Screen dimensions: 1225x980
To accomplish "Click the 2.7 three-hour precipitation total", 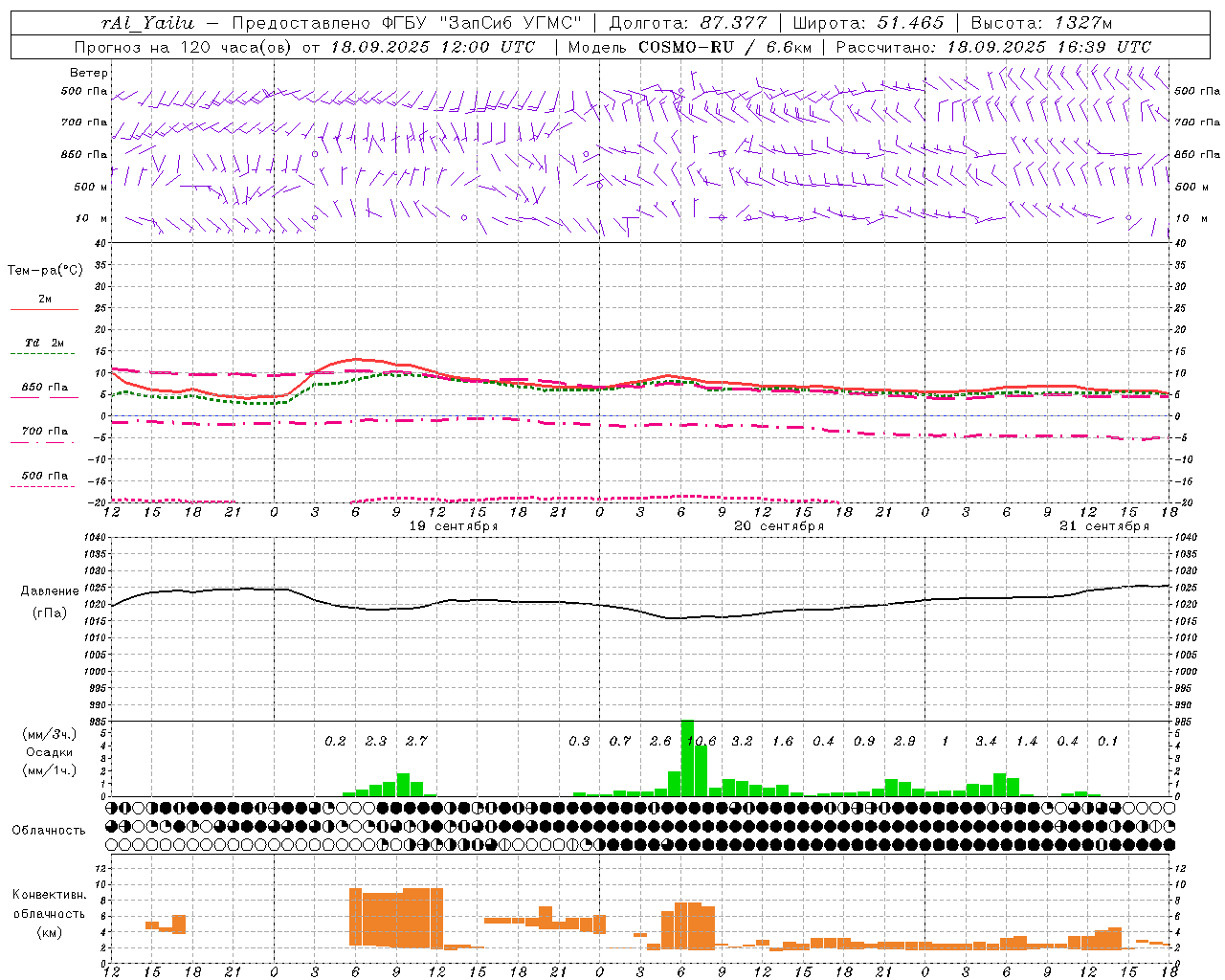I will coord(416,742).
